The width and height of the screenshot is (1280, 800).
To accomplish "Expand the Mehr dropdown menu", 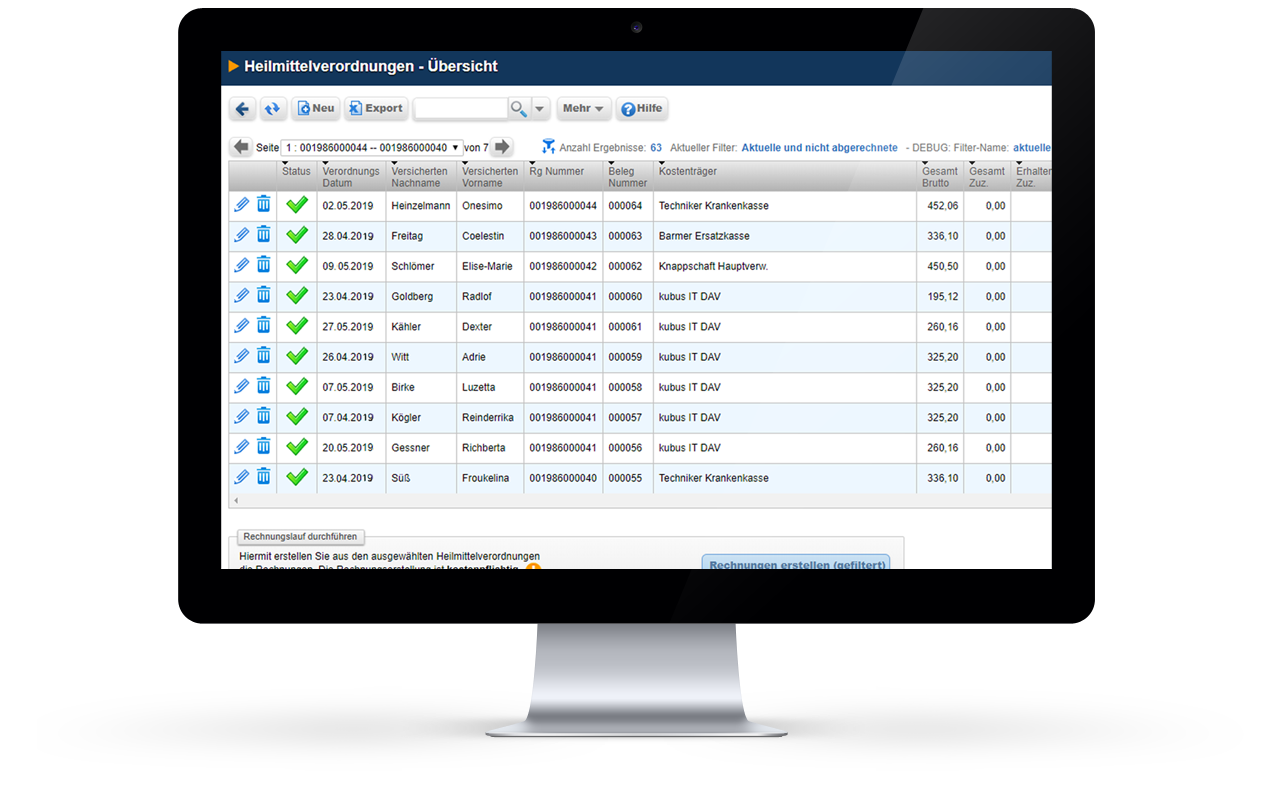I will click(583, 109).
